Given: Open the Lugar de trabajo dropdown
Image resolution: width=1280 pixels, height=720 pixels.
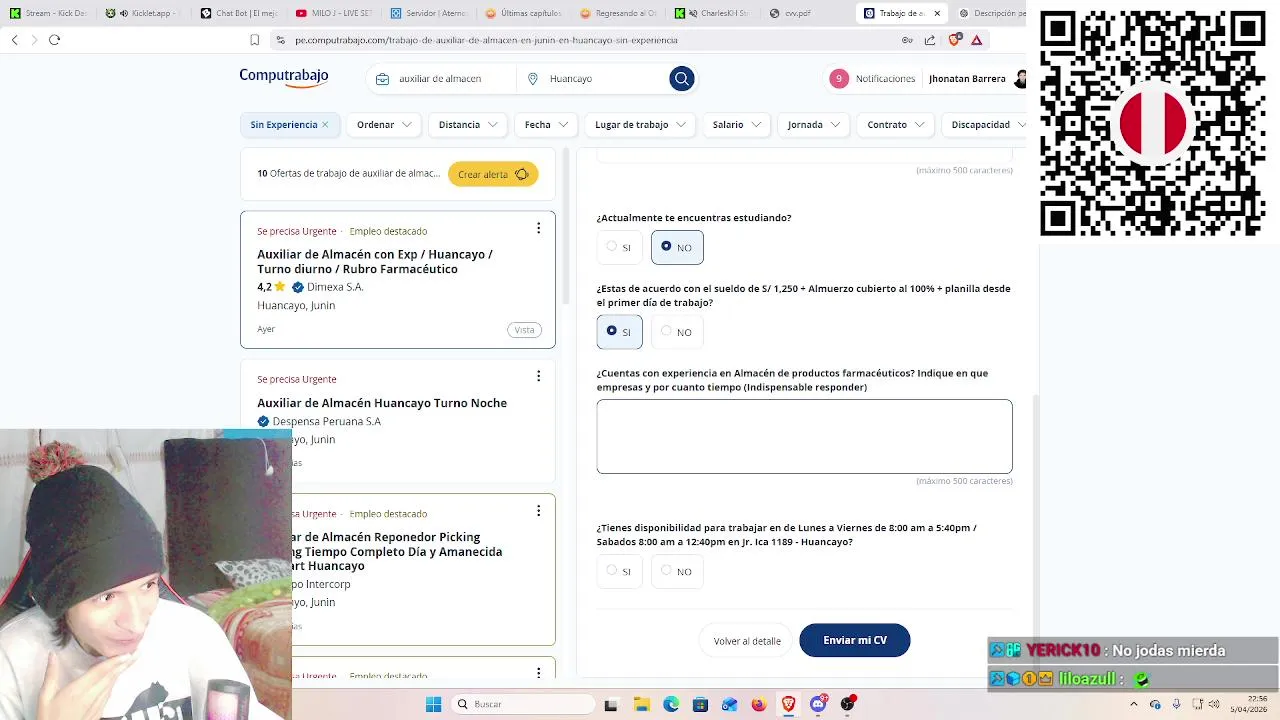Looking at the screenshot, I should click(x=640, y=125).
